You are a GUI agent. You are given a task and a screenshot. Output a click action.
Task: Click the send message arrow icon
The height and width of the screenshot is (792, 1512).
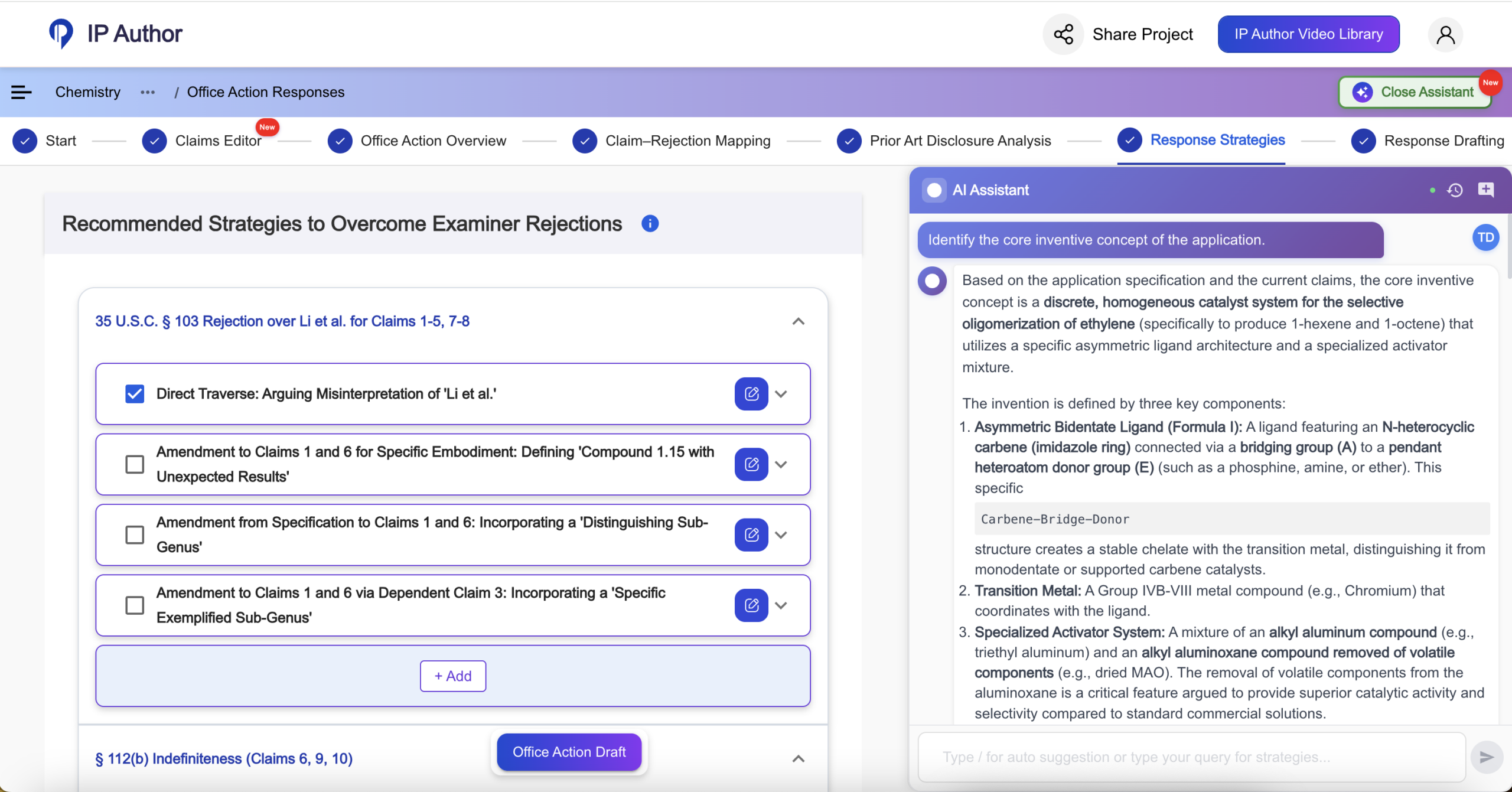(1486, 757)
